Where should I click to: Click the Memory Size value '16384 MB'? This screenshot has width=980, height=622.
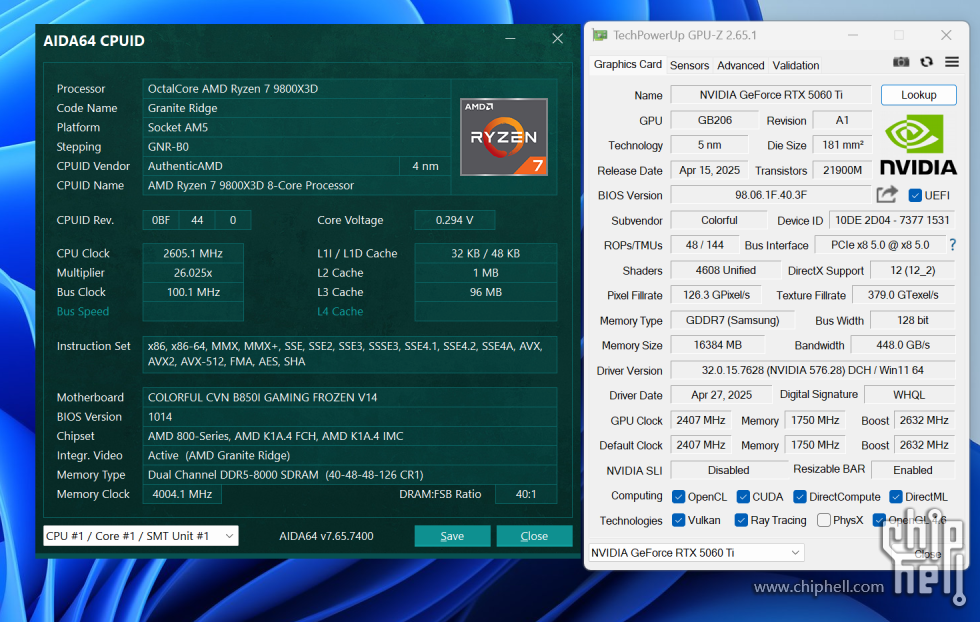pyautogui.click(x=718, y=345)
